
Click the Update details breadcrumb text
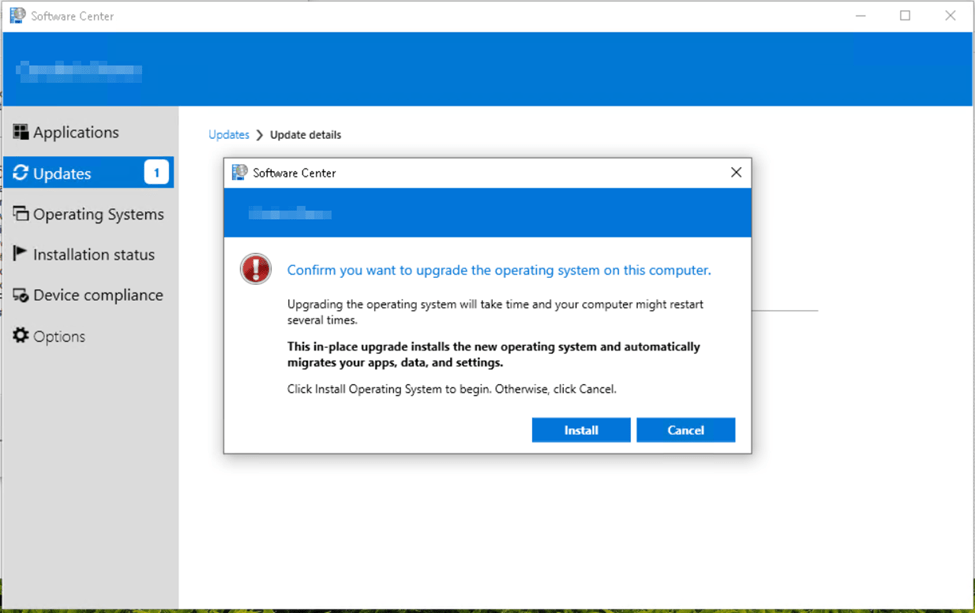305,135
